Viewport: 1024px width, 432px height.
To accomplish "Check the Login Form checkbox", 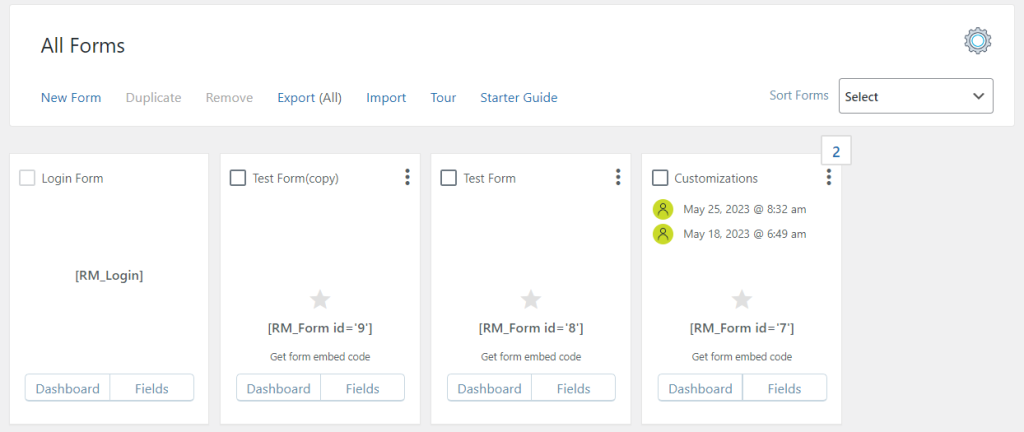I will 28,178.
